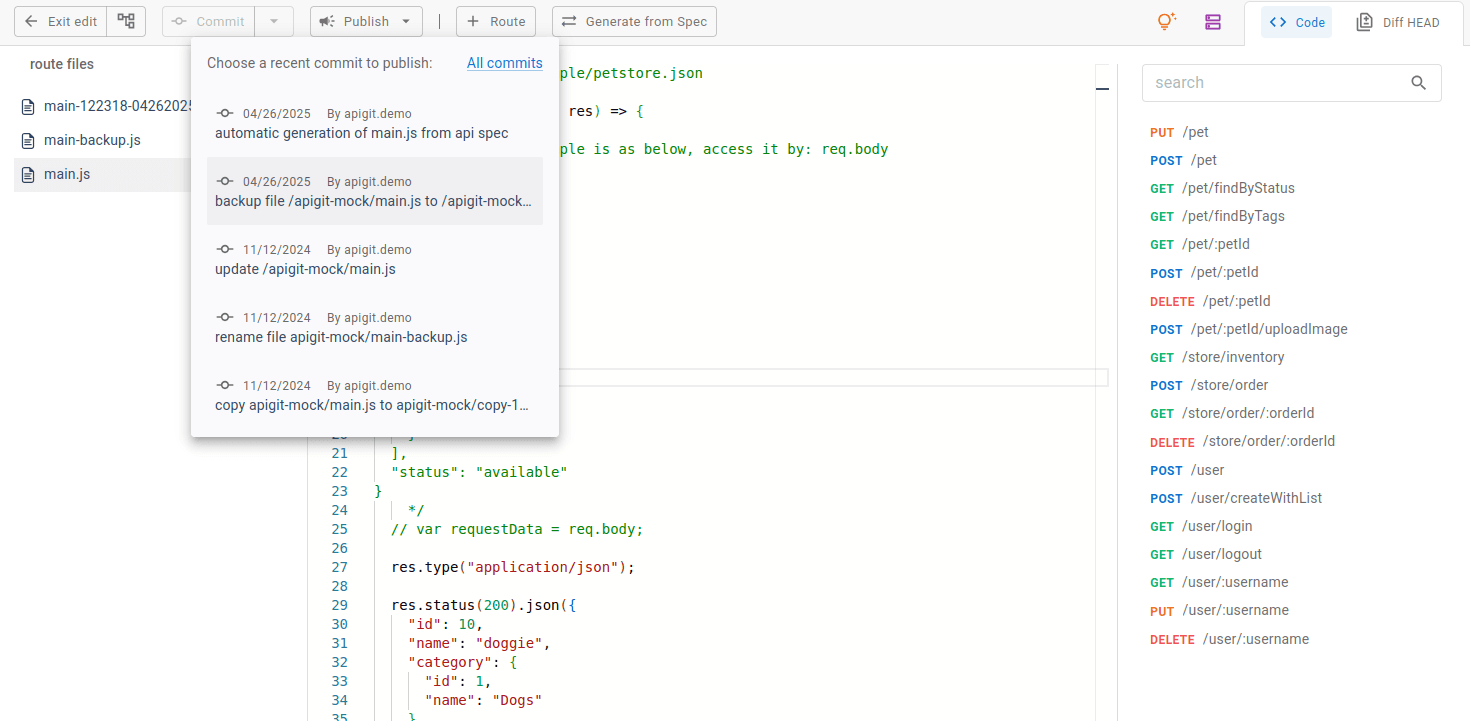Click the Generate from Spec arrows icon
This screenshot has width=1470, height=721.
570,21
